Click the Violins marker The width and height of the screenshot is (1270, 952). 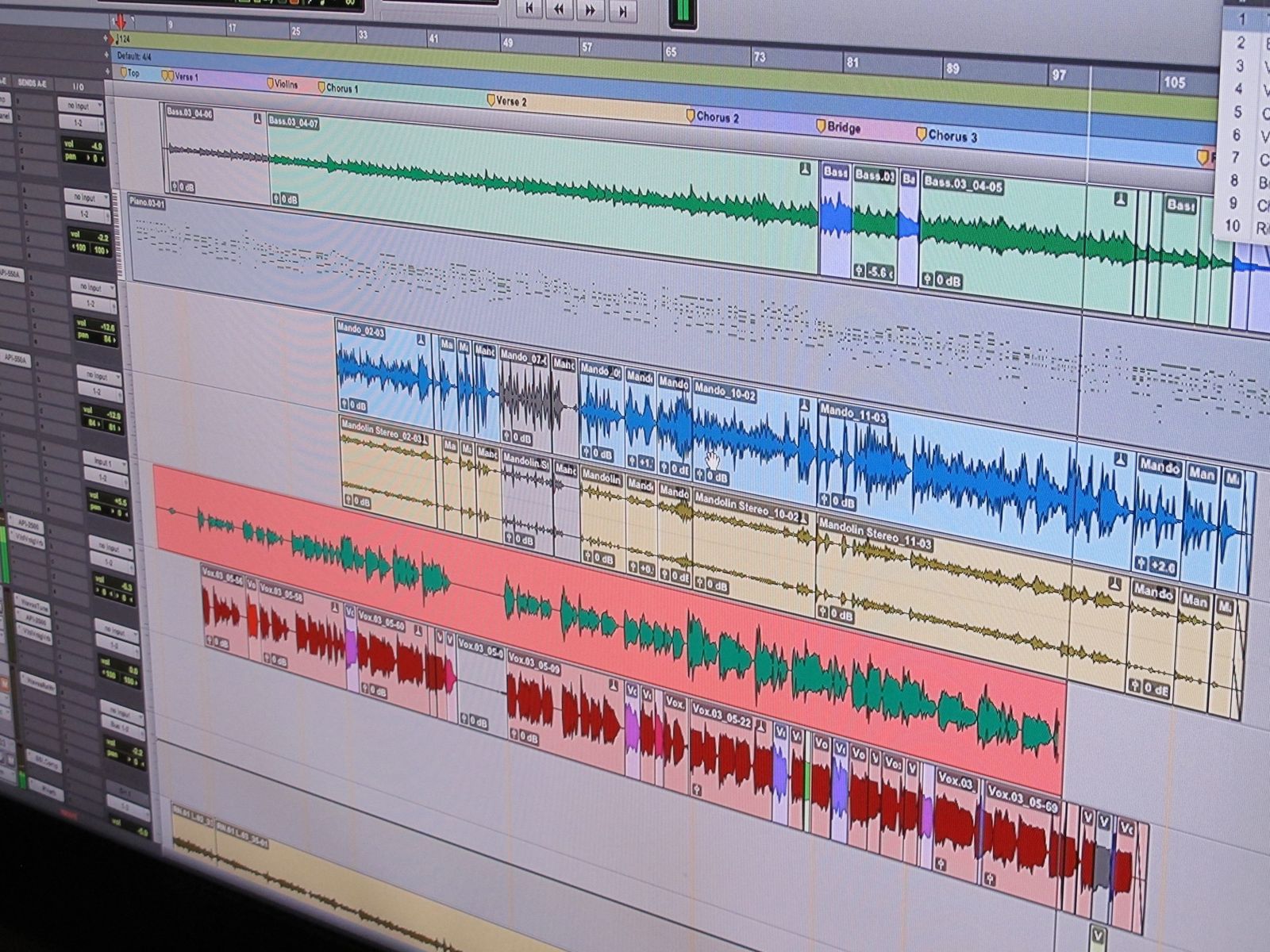271,83
